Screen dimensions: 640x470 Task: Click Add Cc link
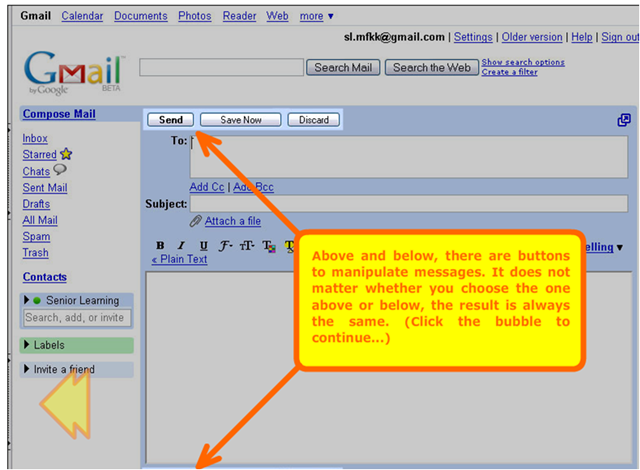(x=207, y=187)
